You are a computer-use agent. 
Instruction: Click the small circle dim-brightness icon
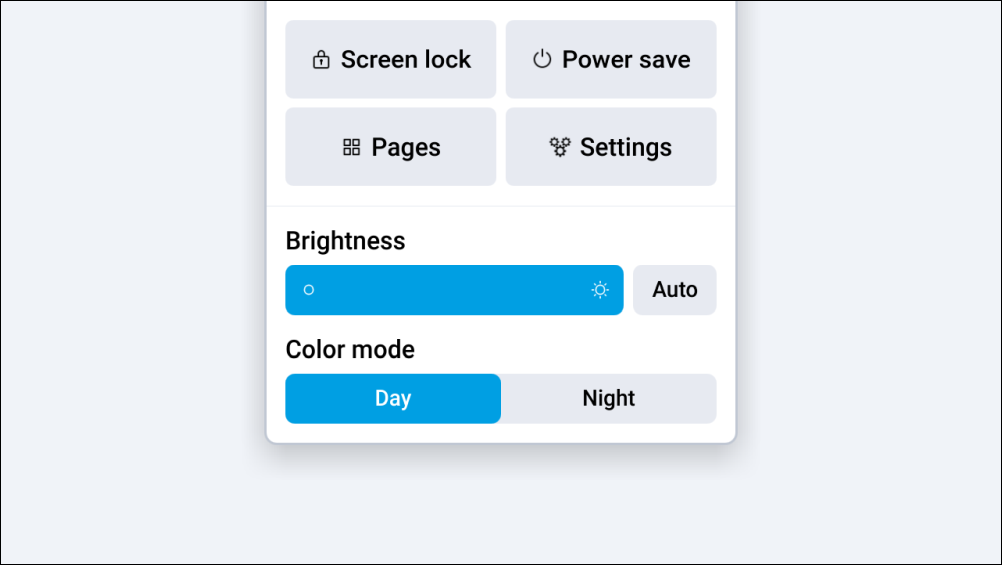pos(309,290)
